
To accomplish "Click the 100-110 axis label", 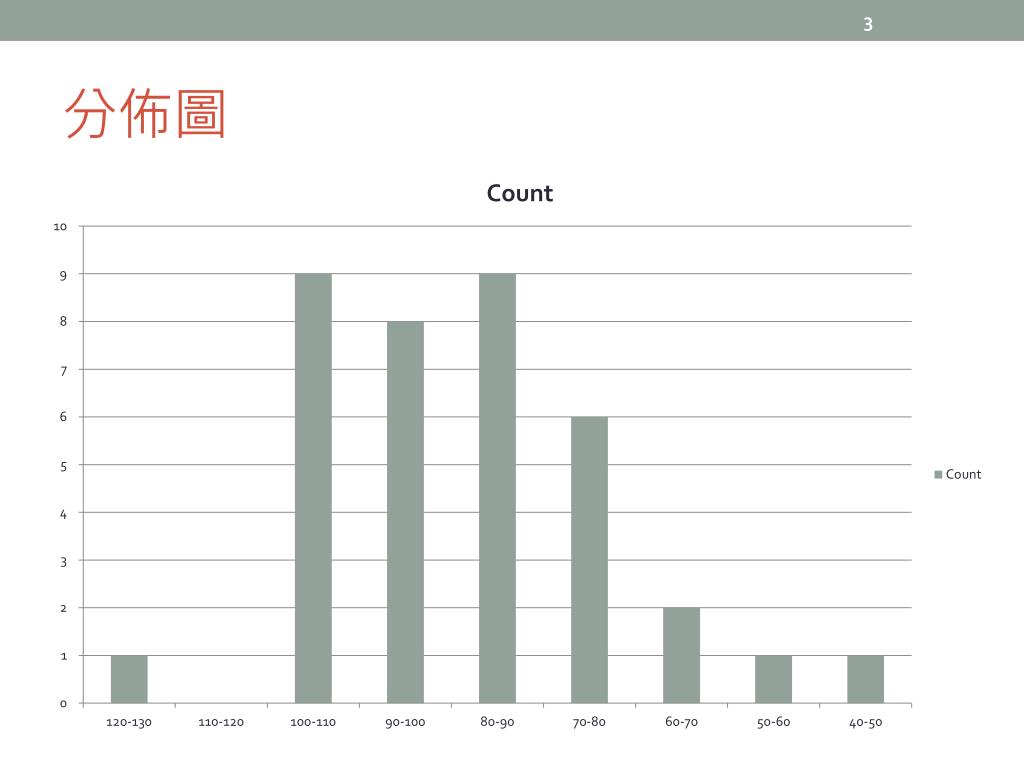I will pos(313,722).
